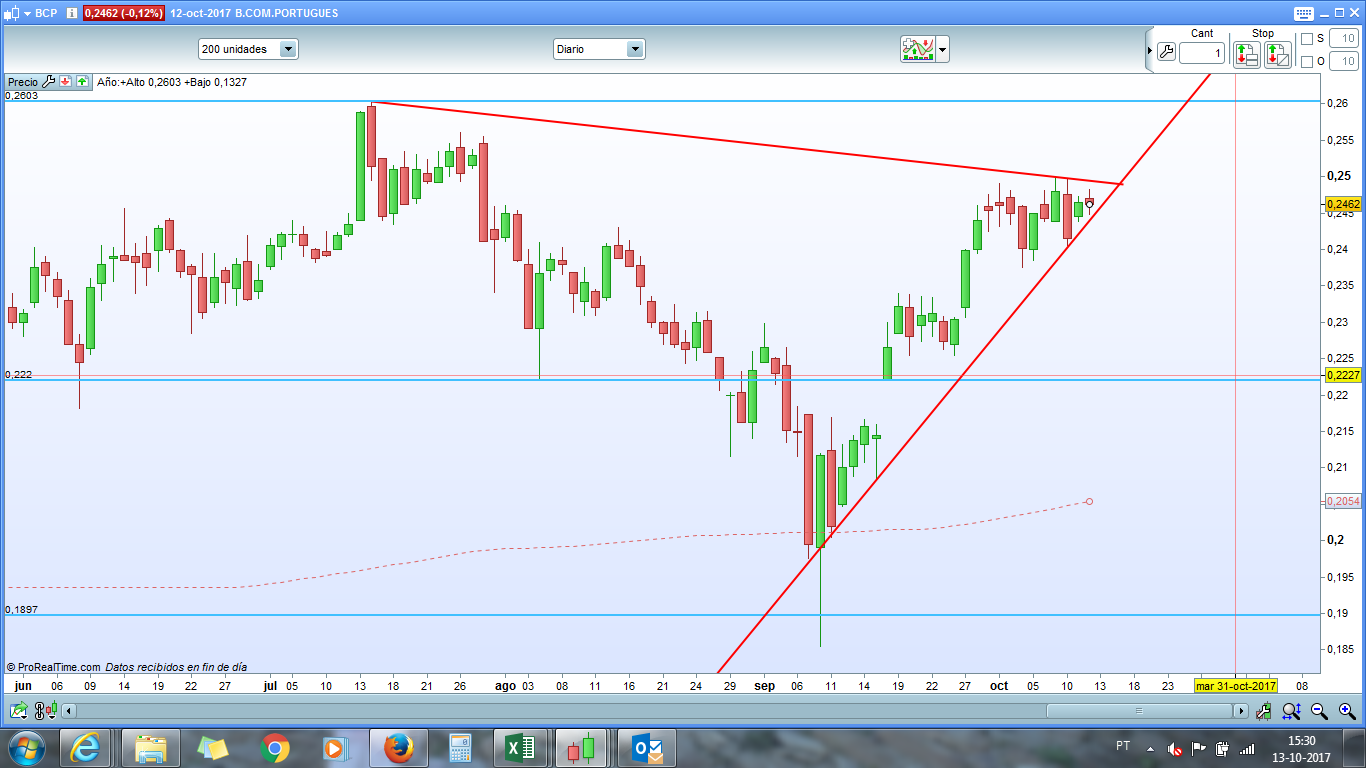1366x768 pixels.
Task: Enable the S stop checkbox
Action: click(1306, 39)
